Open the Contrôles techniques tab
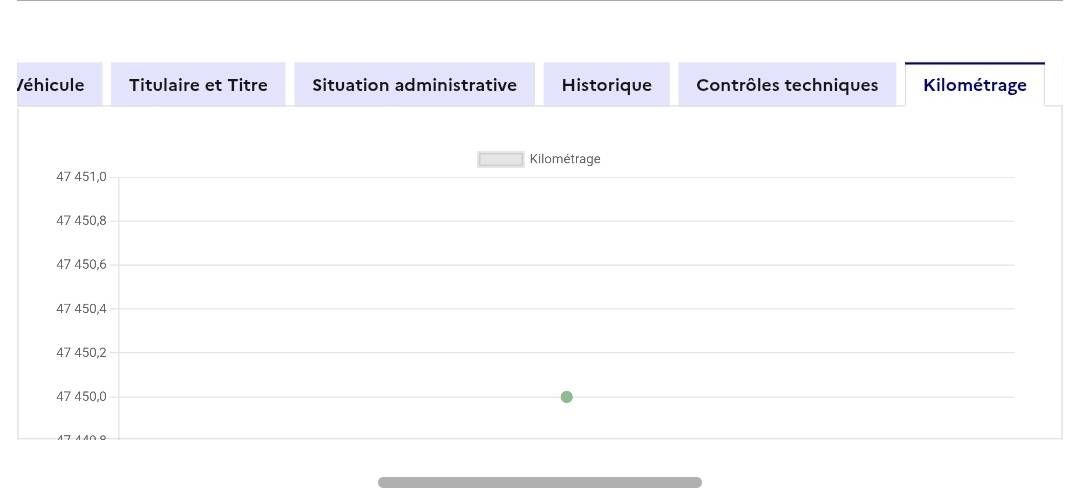Image resolution: width=1080 pixels, height=503 pixels. click(x=787, y=85)
